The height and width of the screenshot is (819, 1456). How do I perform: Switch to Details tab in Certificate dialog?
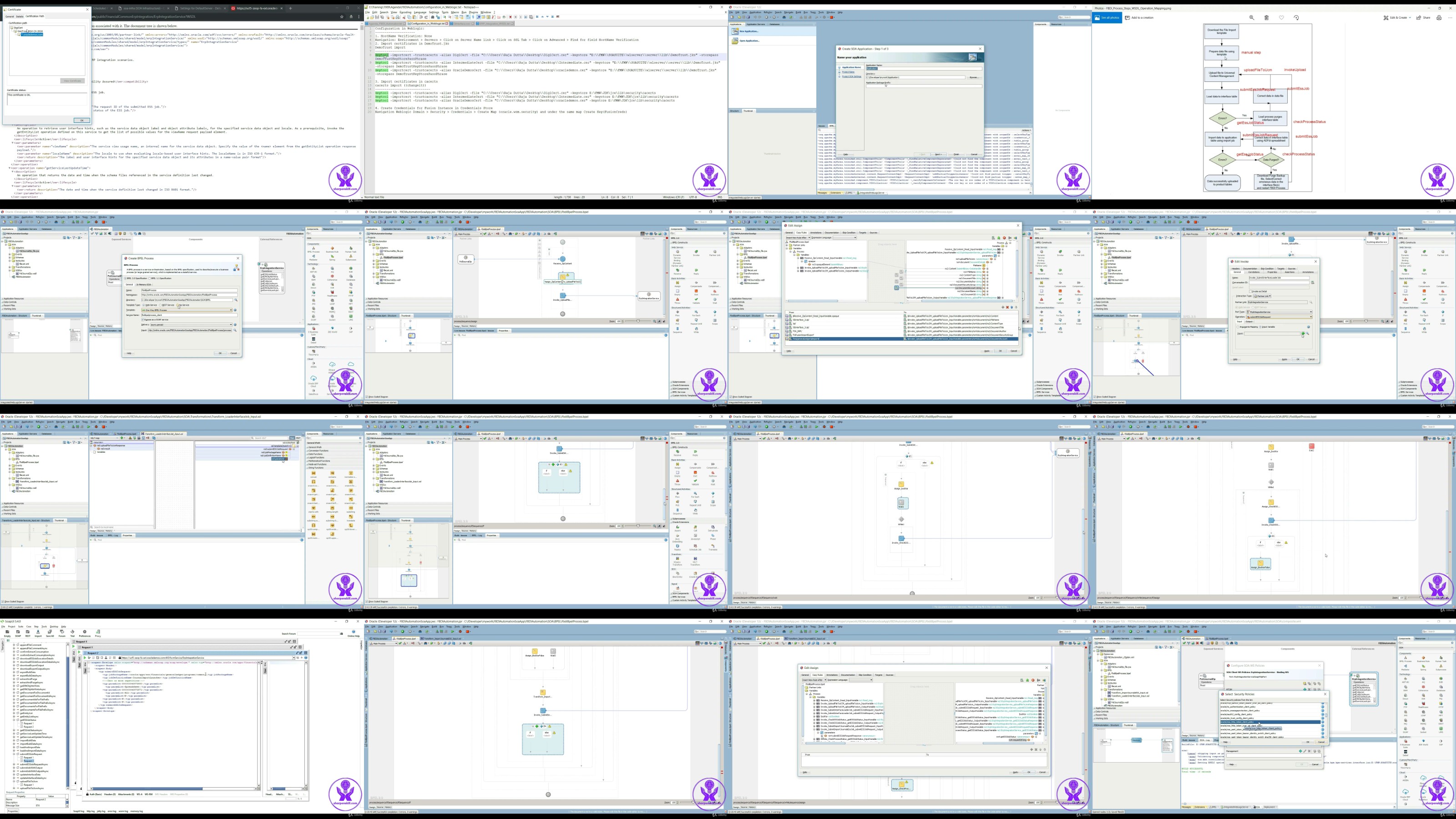click(20, 16)
